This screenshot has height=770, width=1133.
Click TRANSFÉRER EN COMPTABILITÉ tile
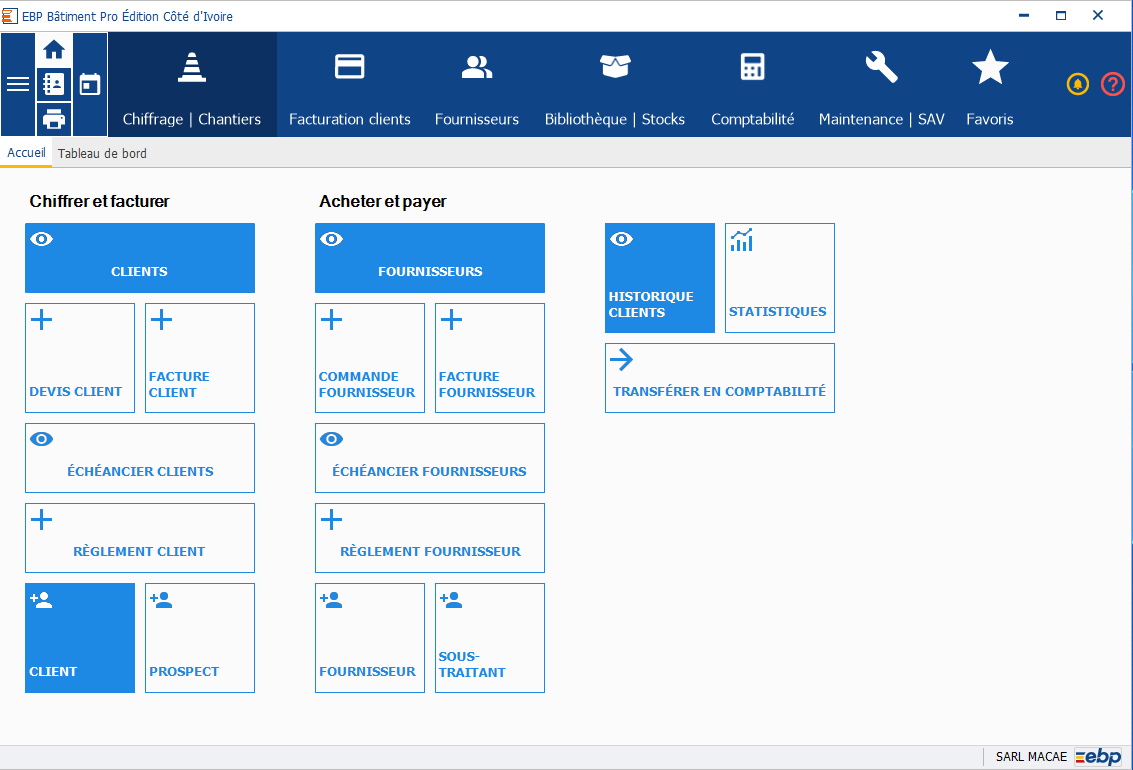720,378
